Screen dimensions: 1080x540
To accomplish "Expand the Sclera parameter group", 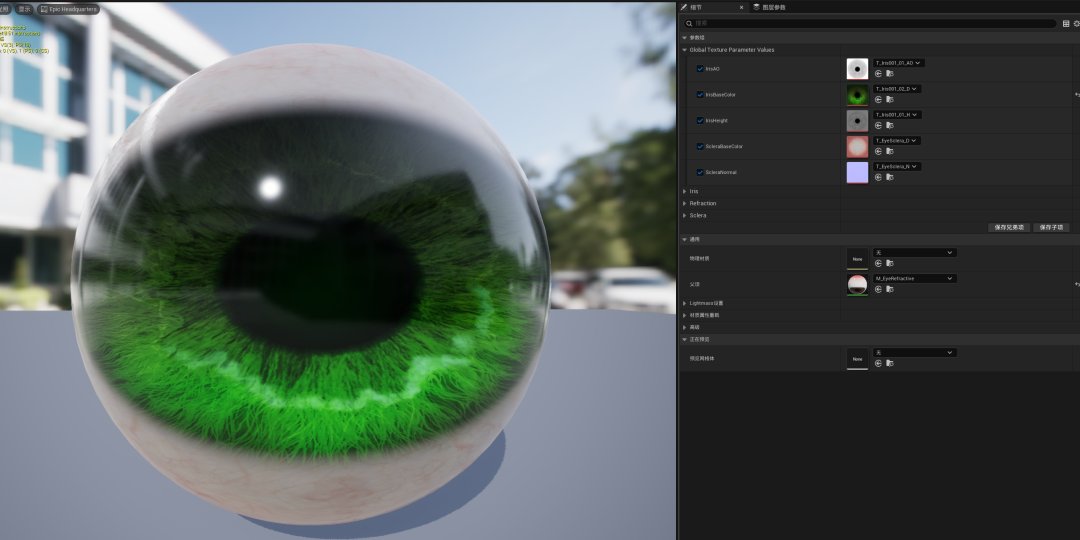I will pyautogui.click(x=685, y=216).
